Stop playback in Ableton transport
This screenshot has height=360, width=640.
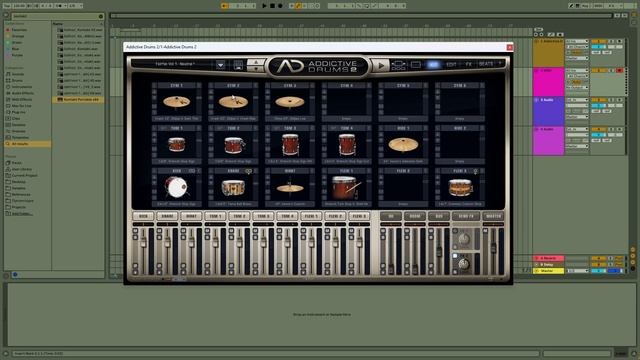click(272, 6)
